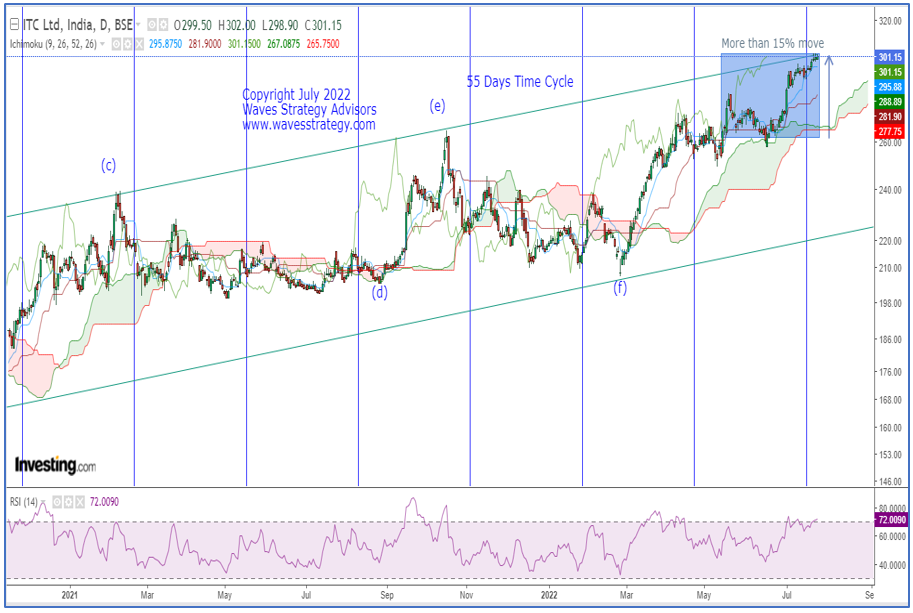
Task: Click the Ichimoku value 265.7500
Action: click(323, 44)
